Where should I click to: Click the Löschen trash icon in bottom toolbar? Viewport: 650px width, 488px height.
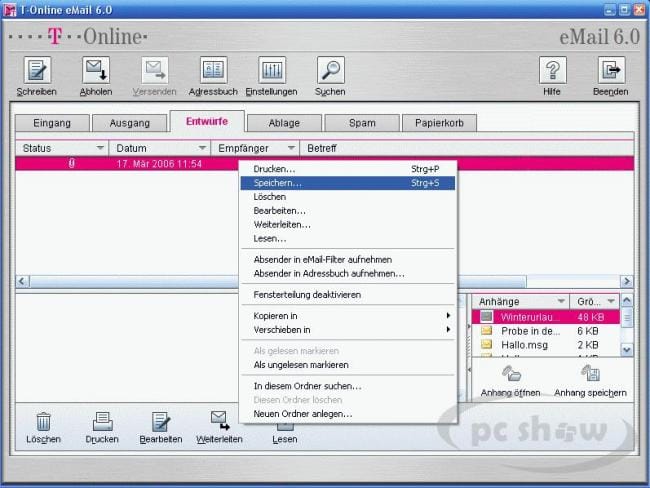click(44, 422)
